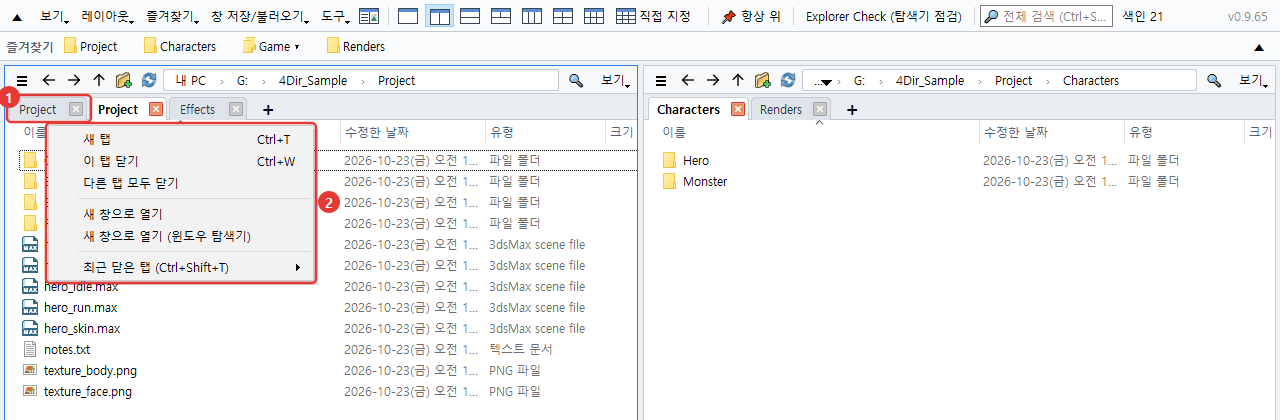Toggle the preview pane icon next to 도구
This screenshot has width=1280, height=420.
(x=369, y=16)
